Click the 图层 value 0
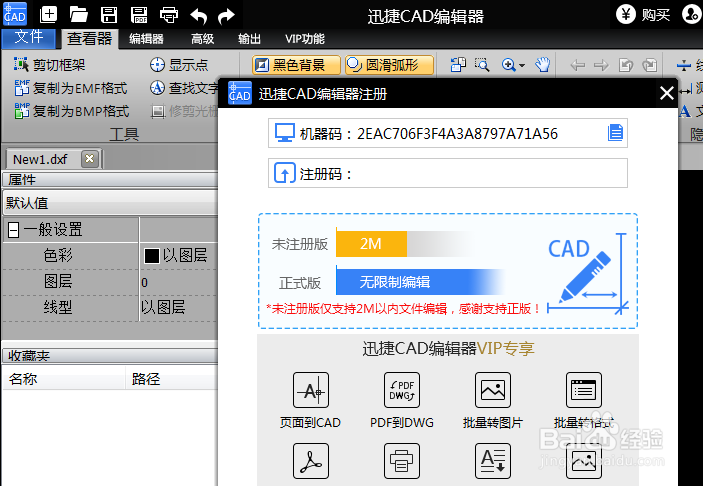 (x=144, y=282)
